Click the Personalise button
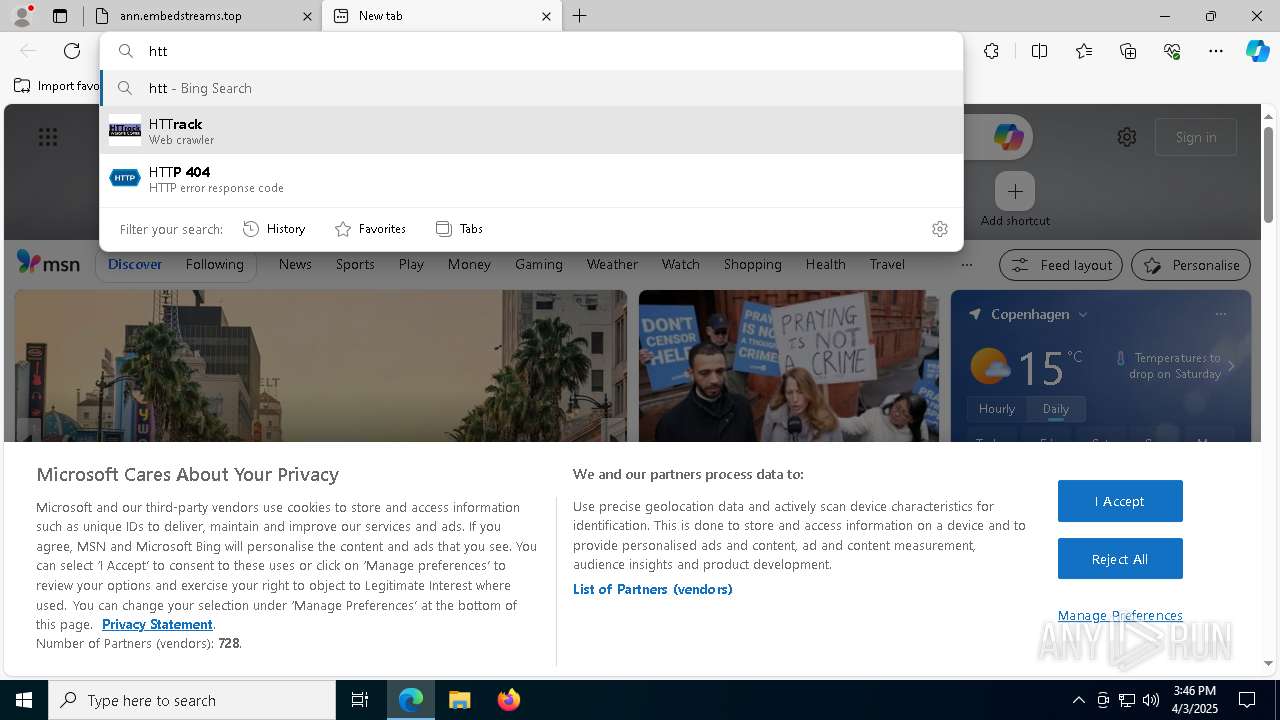Viewport: 1280px width, 720px height. tap(1191, 265)
